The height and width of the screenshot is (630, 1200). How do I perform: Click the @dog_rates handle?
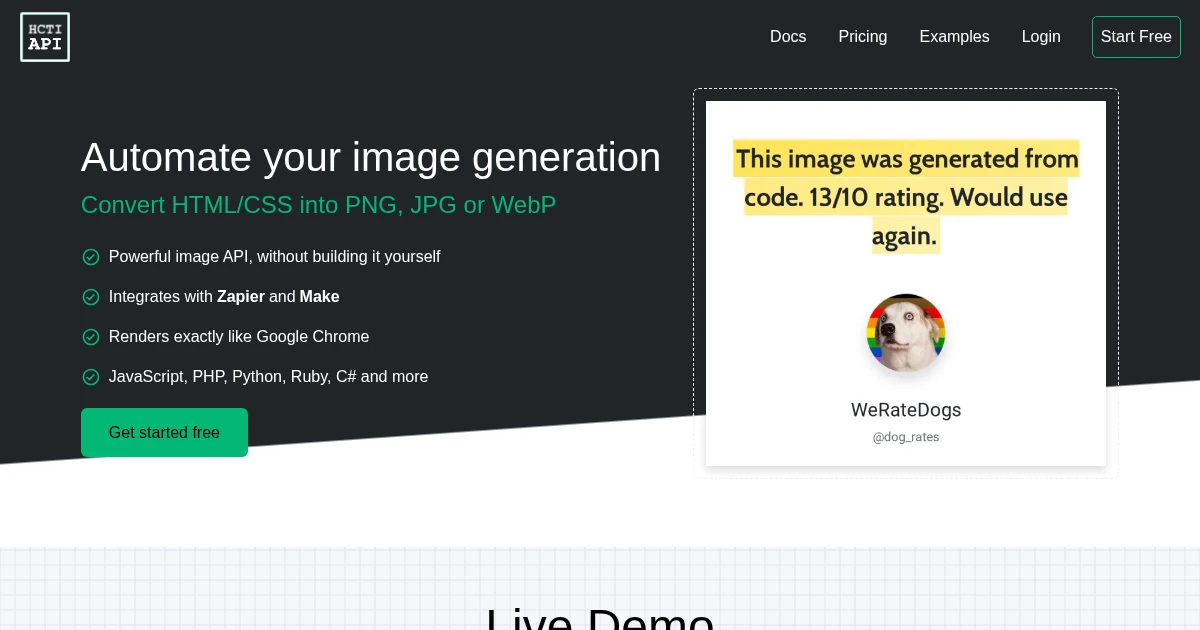(x=906, y=437)
